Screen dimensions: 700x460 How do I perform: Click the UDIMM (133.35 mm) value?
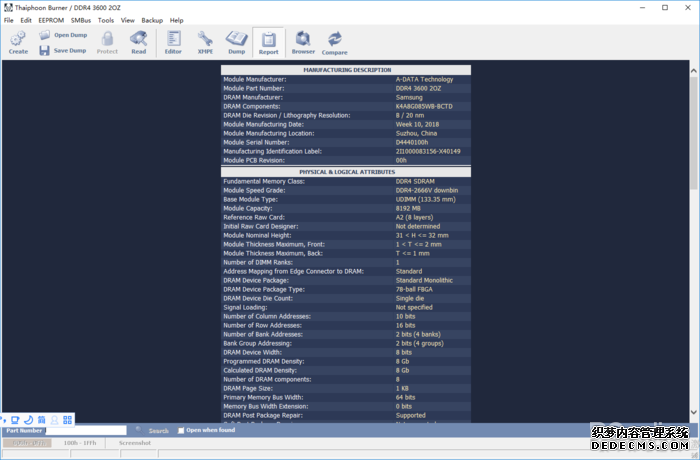click(425, 199)
